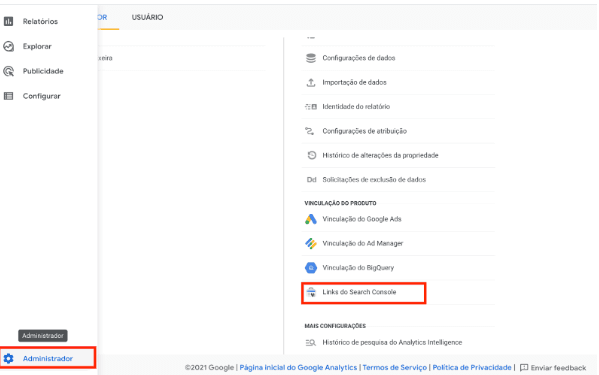Open Configurações de dados
Image resolution: width=599 pixels, height=375 pixels.
pos(359,58)
